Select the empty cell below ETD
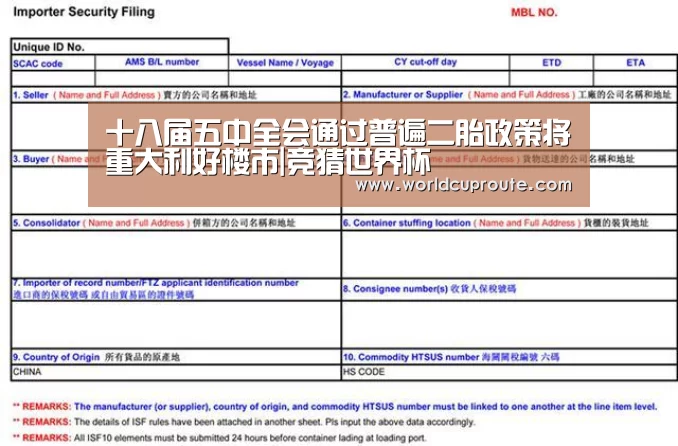Image resolution: width=678 pixels, height=446 pixels. (x=552, y=79)
